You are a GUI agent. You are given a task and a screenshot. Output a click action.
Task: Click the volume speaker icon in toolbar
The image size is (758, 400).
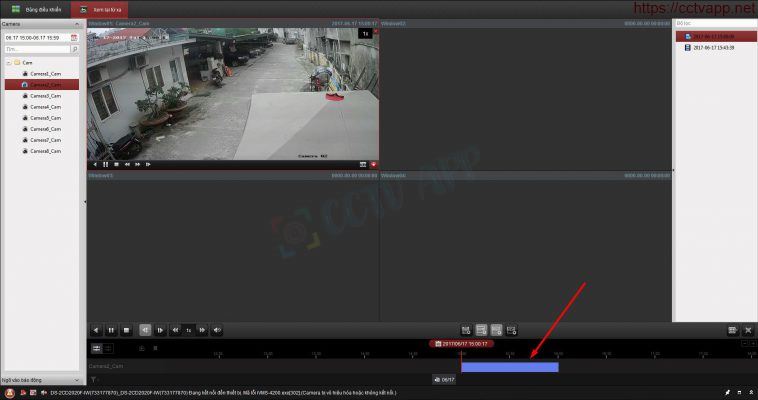217,329
